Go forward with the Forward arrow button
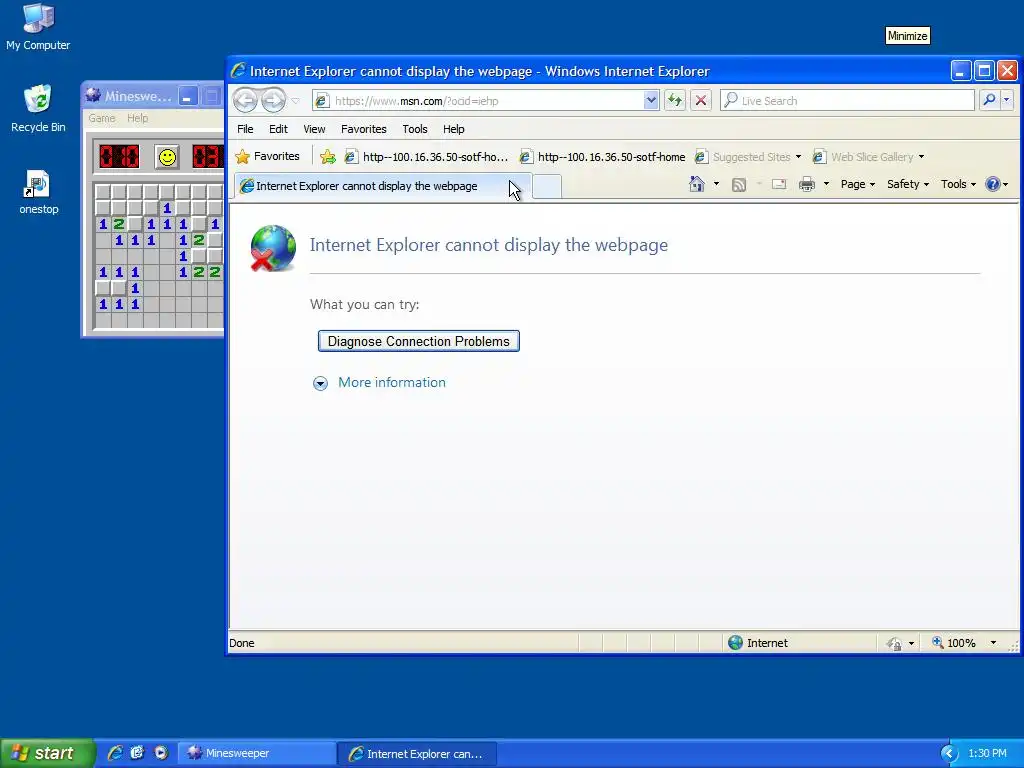Image resolution: width=1024 pixels, height=768 pixels. 274,101
